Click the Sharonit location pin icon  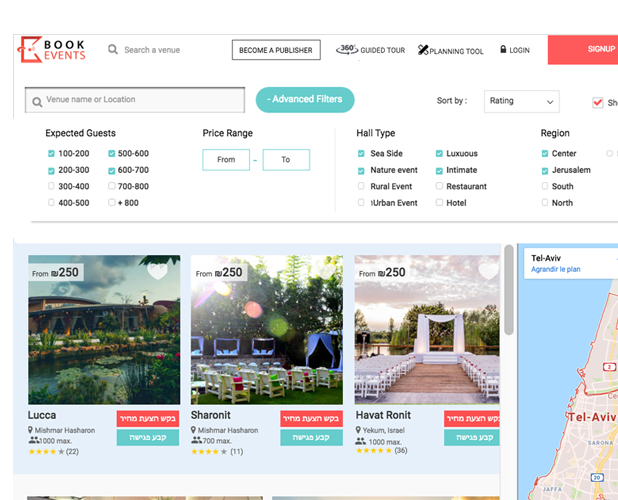[193, 430]
